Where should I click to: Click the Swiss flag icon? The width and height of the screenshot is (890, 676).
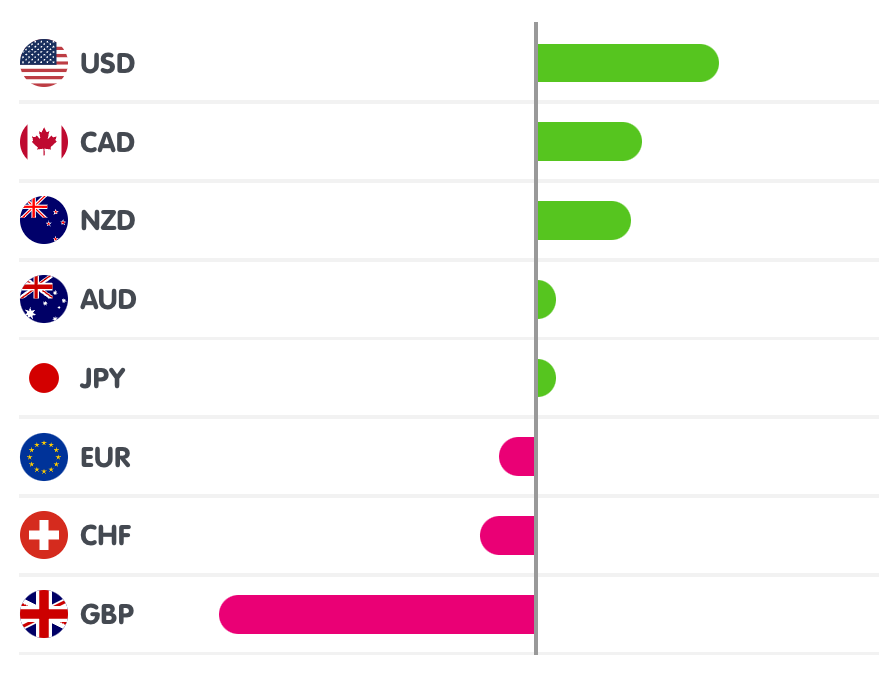[x=44, y=535]
